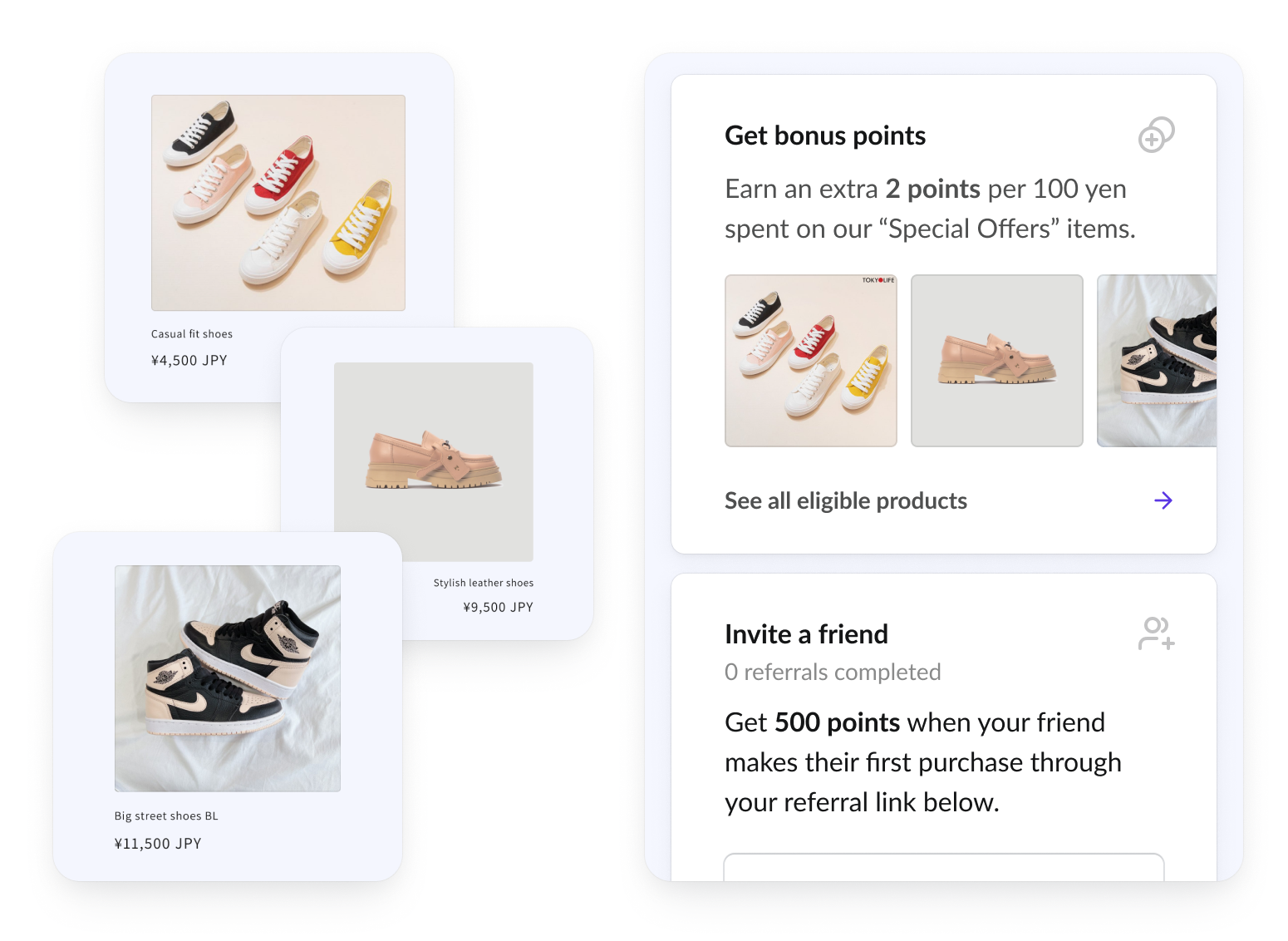The height and width of the screenshot is (941, 1288).
Task: Click the ¥4,500 JPY price label
Action: (x=189, y=361)
